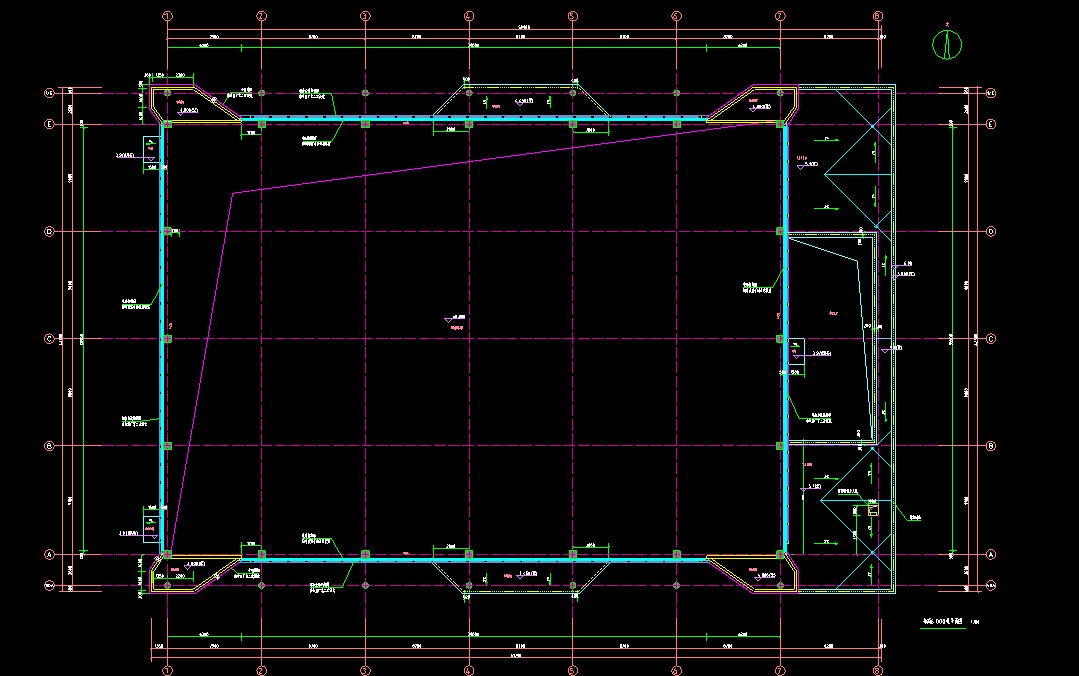Click the green column at axes 4 and E
This screenshot has width=1079, height=676.
tap(469, 124)
